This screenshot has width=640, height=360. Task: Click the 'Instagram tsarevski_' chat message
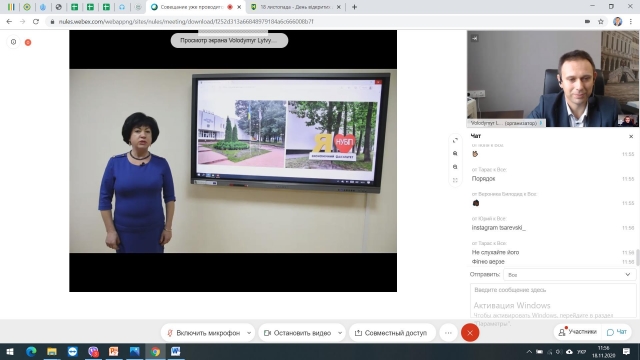click(498, 228)
